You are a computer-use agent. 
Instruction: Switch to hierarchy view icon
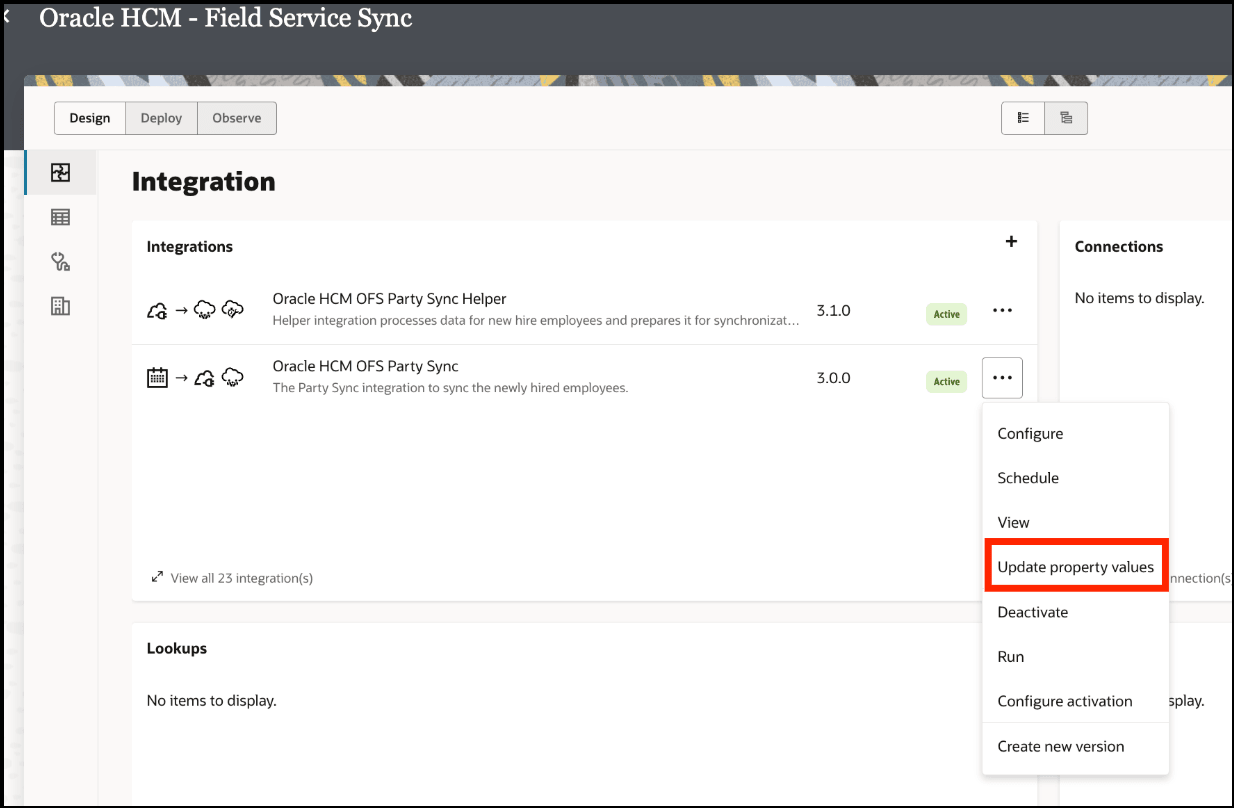(1066, 118)
